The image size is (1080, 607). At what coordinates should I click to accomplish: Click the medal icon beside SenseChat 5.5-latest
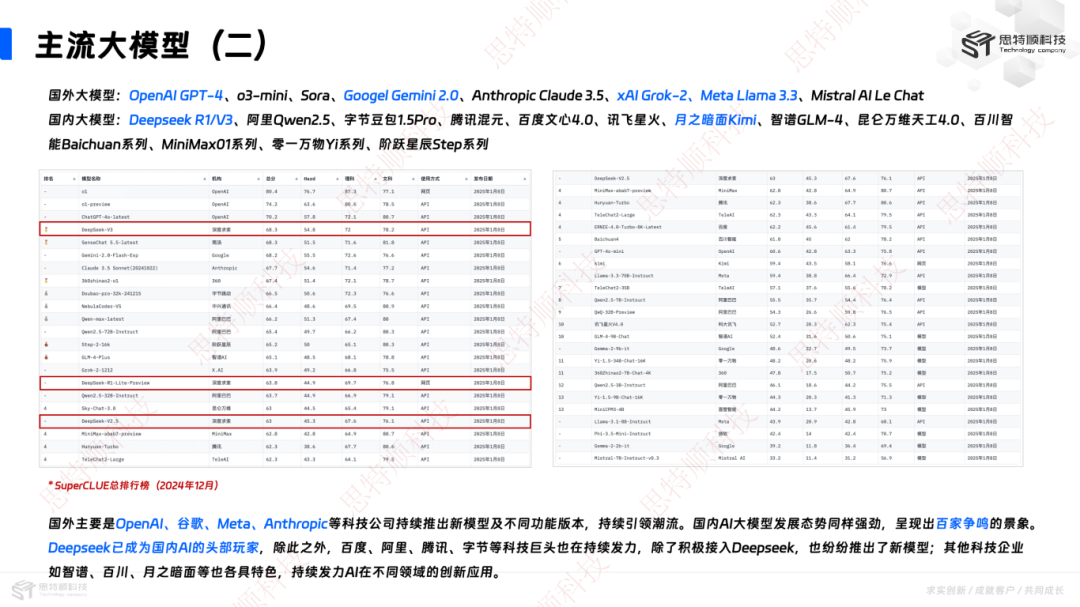(x=46, y=242)
